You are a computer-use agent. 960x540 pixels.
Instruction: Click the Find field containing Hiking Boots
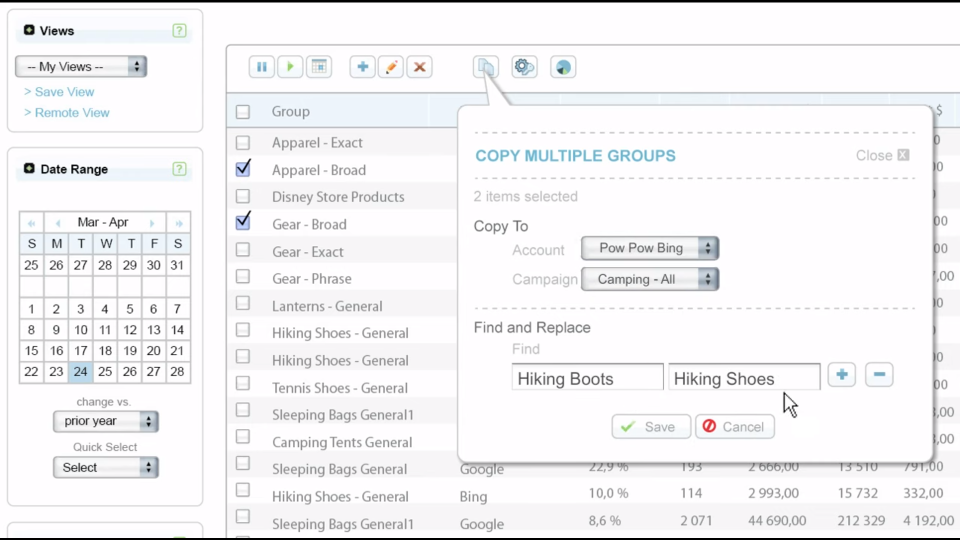[x=588, y=378]
